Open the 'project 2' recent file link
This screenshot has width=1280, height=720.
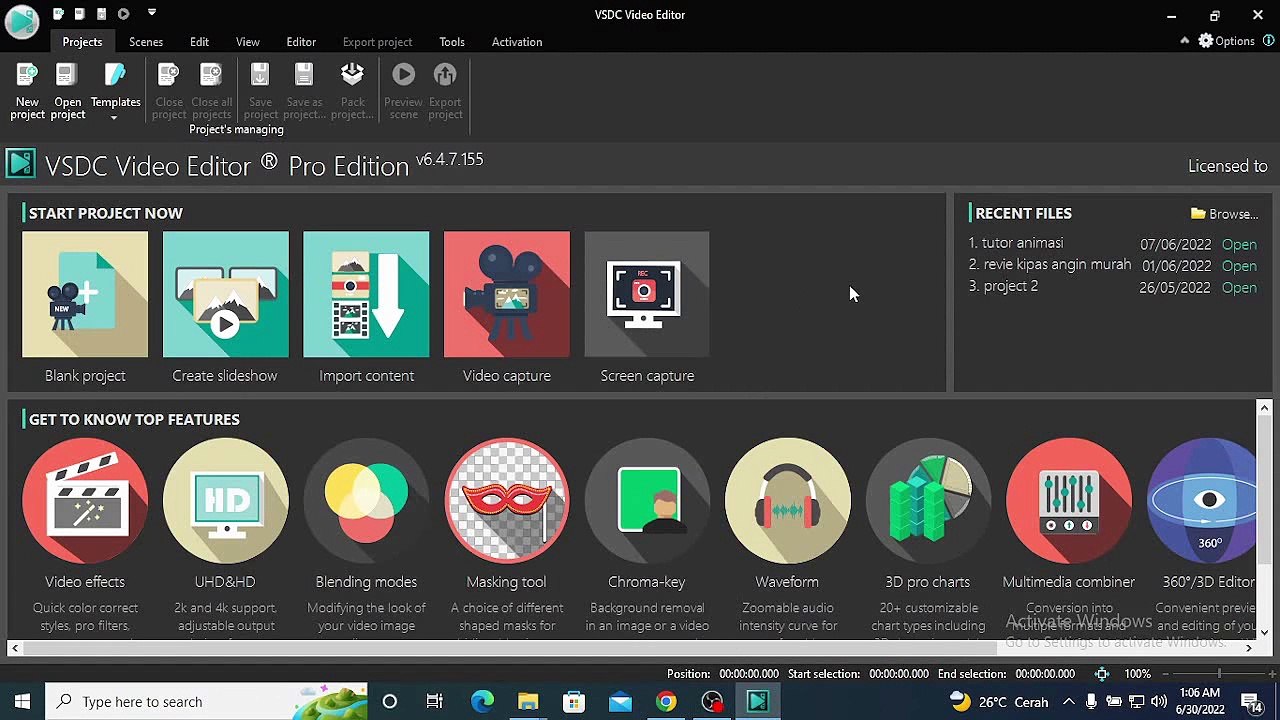[1239, 287]
